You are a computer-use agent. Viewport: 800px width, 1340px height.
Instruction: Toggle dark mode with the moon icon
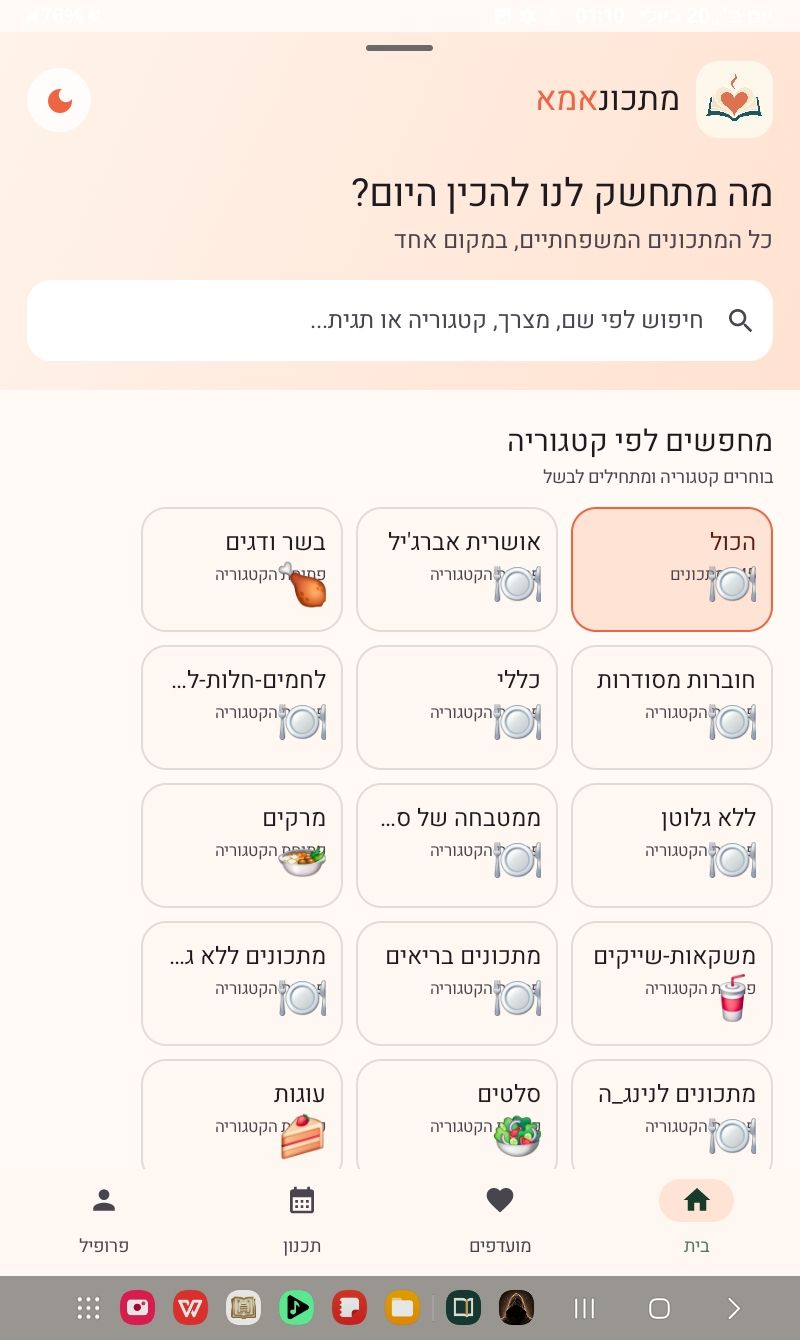tap(59, 100)
